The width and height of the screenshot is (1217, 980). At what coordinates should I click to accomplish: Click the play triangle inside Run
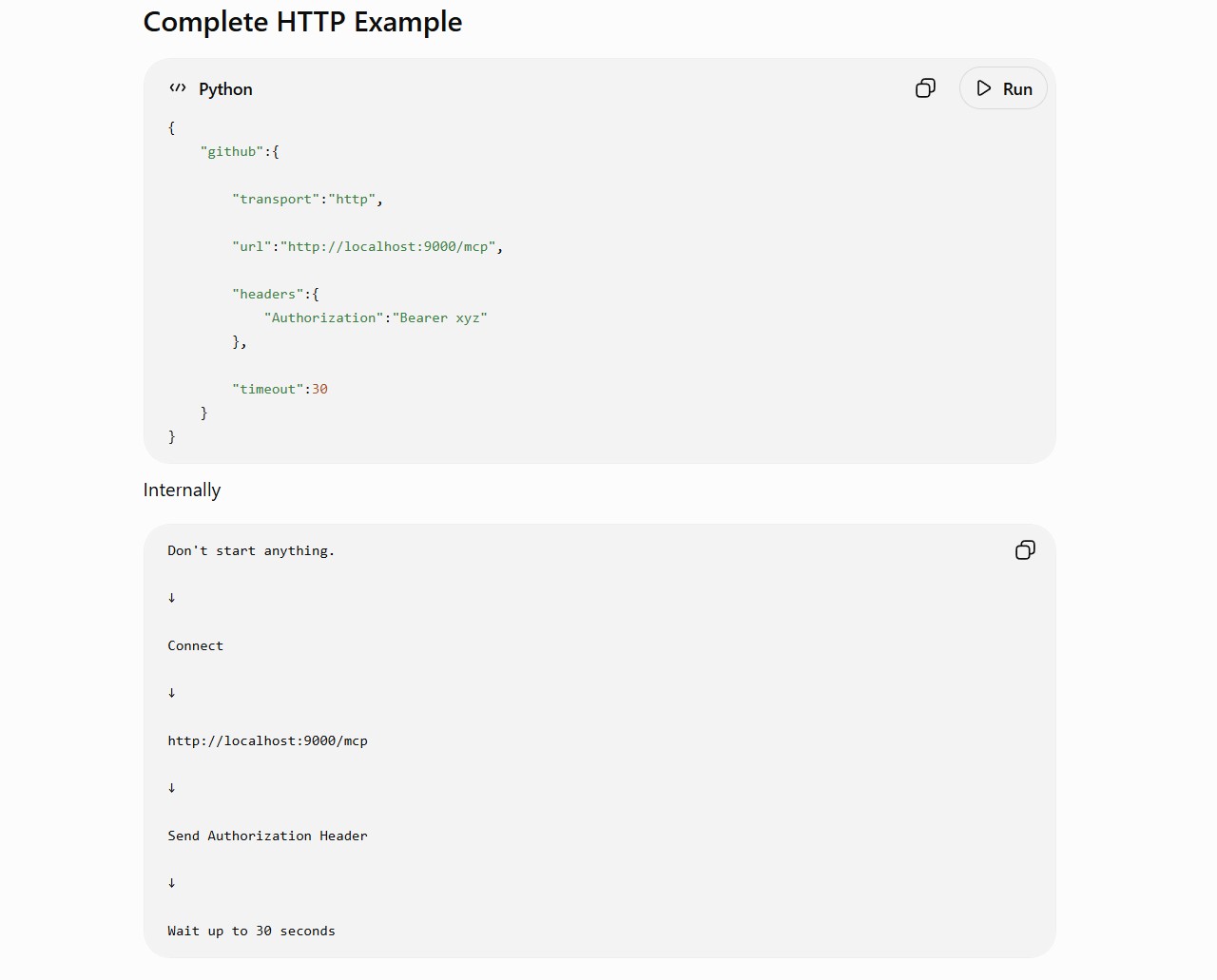pos(984,88)
